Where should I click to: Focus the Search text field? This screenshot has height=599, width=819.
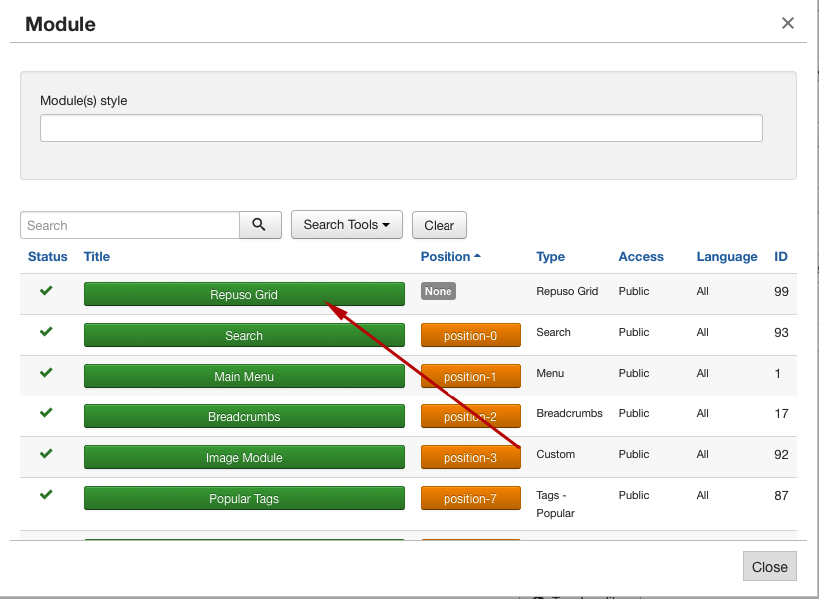[130, 225]
